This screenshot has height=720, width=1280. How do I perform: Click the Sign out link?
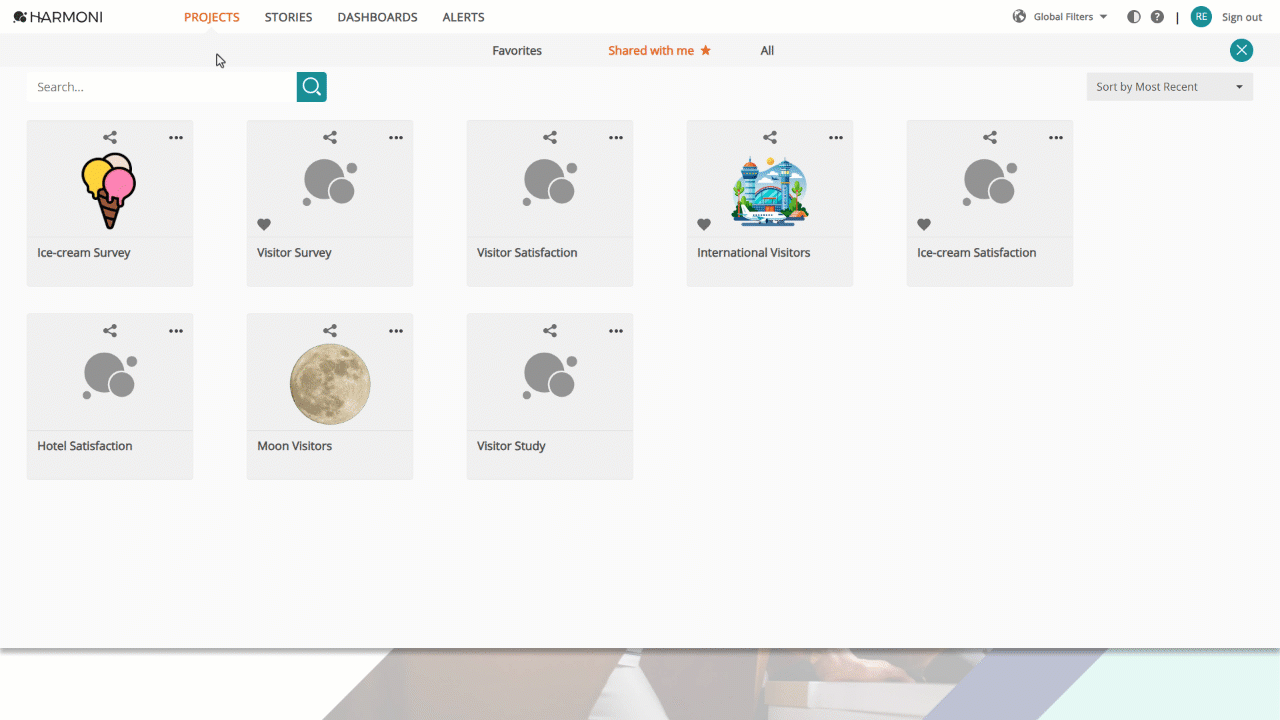[x=1242, y=17]
